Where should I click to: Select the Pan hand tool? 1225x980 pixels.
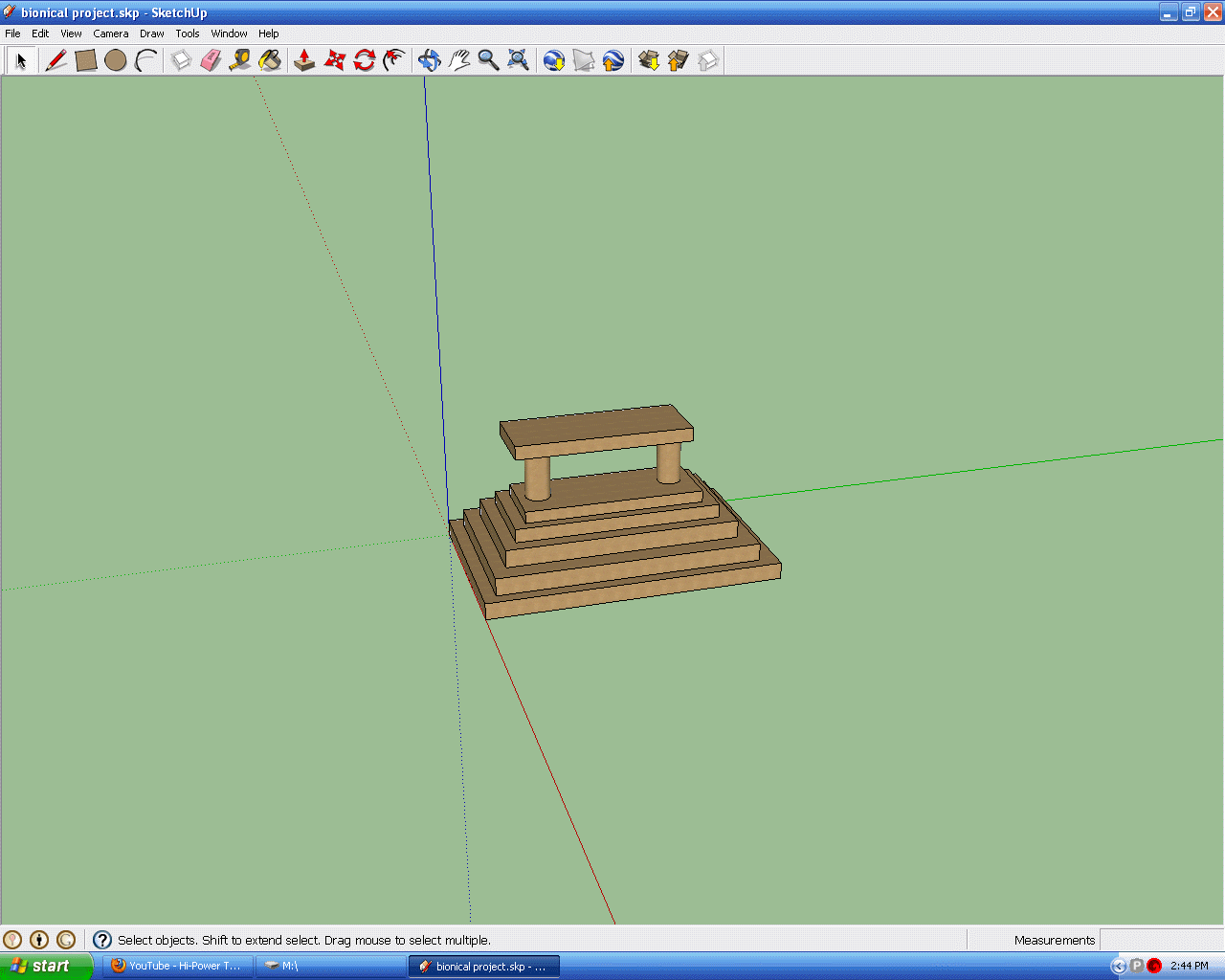458,60
